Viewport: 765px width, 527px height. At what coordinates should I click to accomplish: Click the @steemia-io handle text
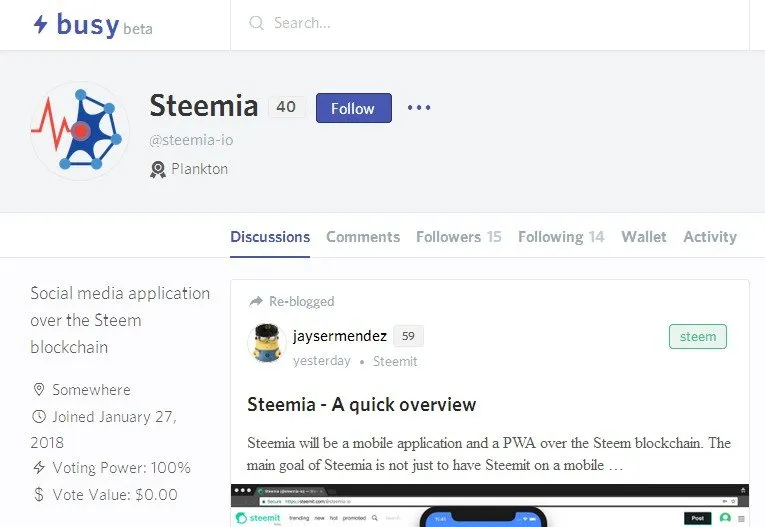[191, 140]
